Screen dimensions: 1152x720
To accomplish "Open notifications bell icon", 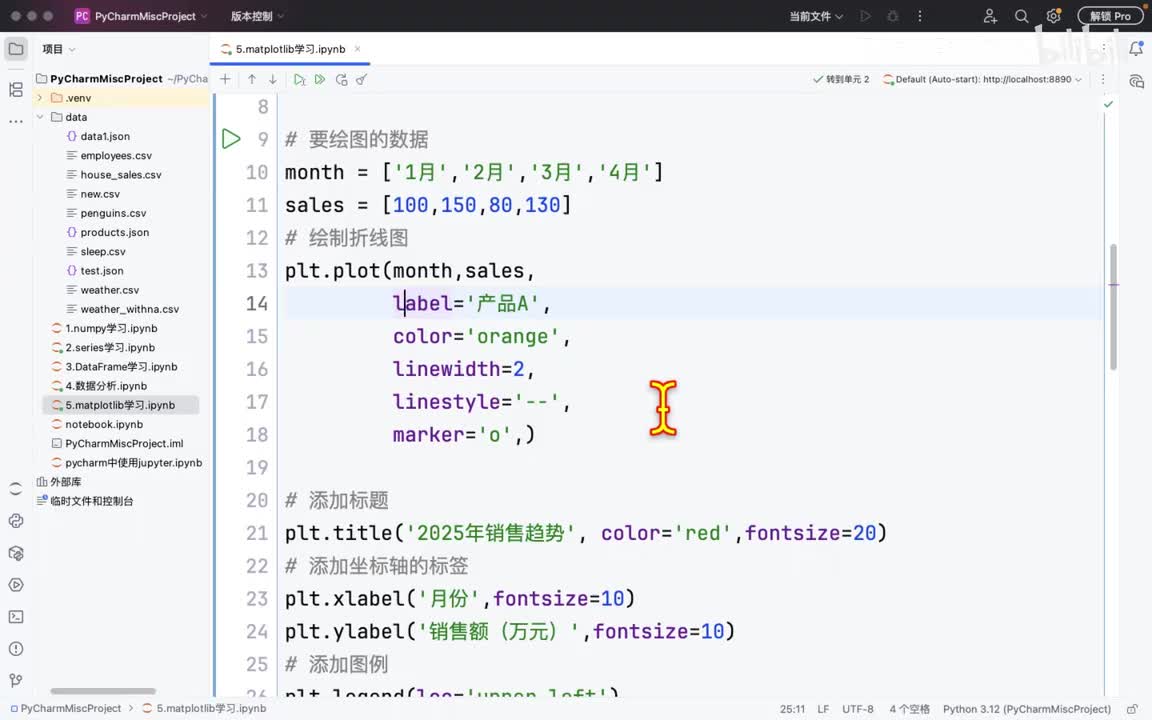I will [1136, 49].
